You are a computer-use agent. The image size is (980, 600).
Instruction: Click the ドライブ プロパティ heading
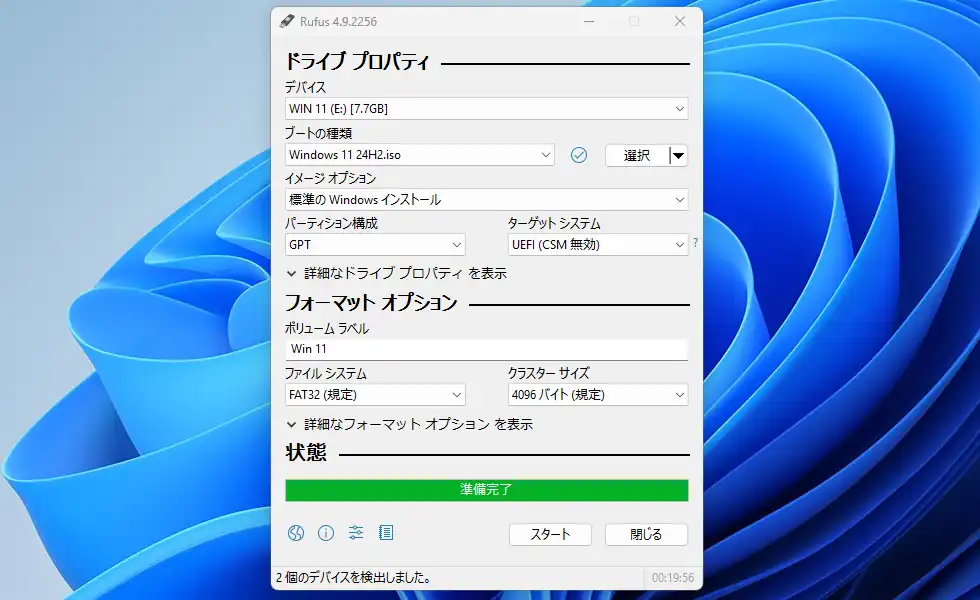358,61
